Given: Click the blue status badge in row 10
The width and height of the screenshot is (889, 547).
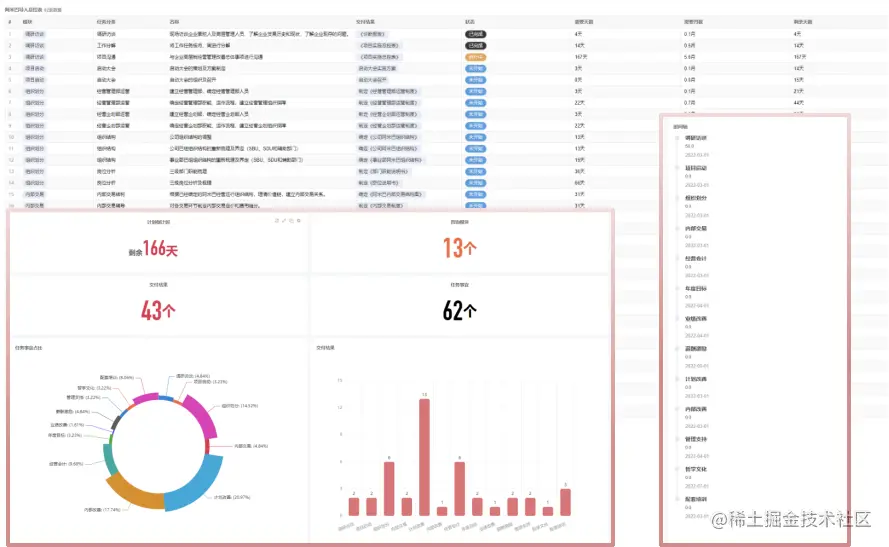Looking at the screenshot, I should coord(476,137).
